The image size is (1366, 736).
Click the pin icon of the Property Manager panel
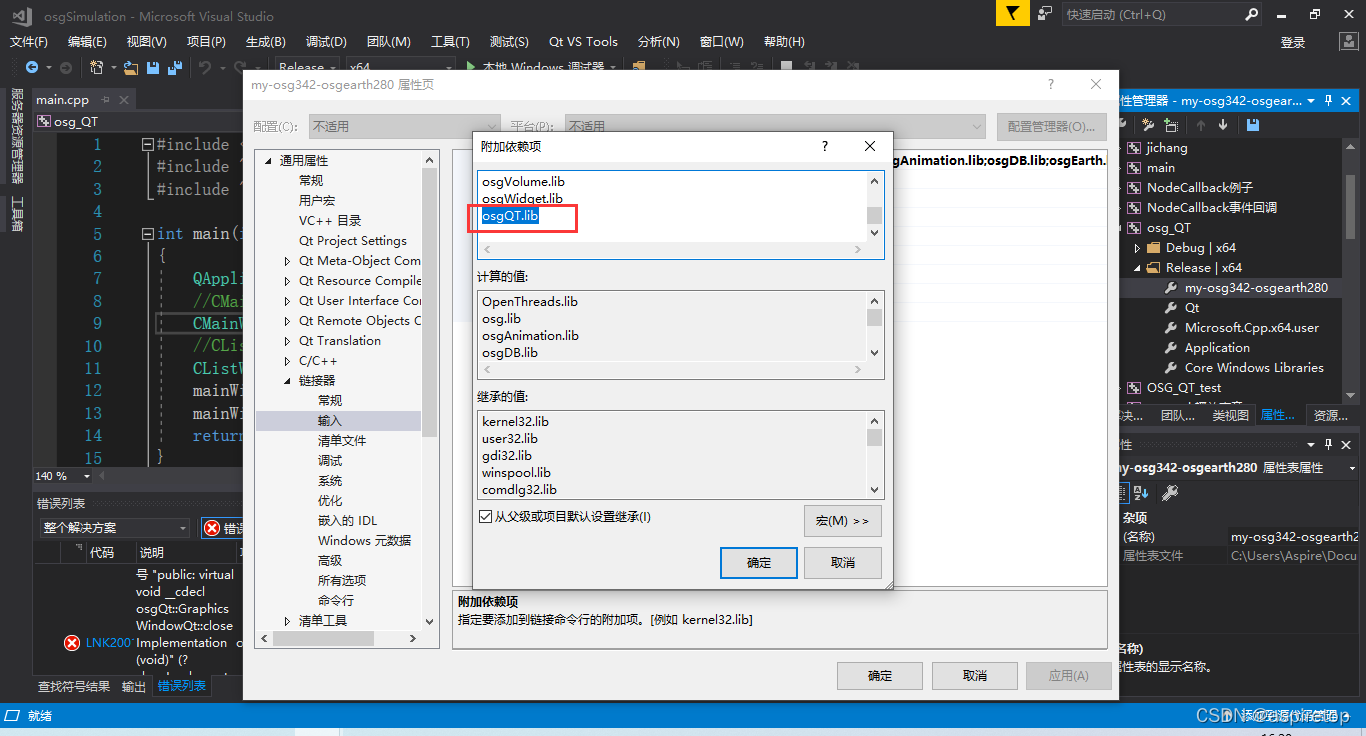[1329, 101]
